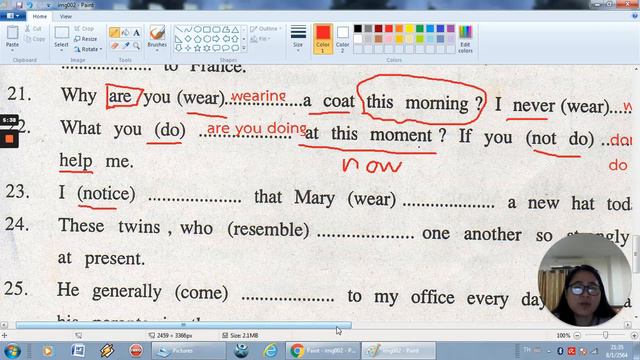Zoom out with the minus button

coord(577,336)
